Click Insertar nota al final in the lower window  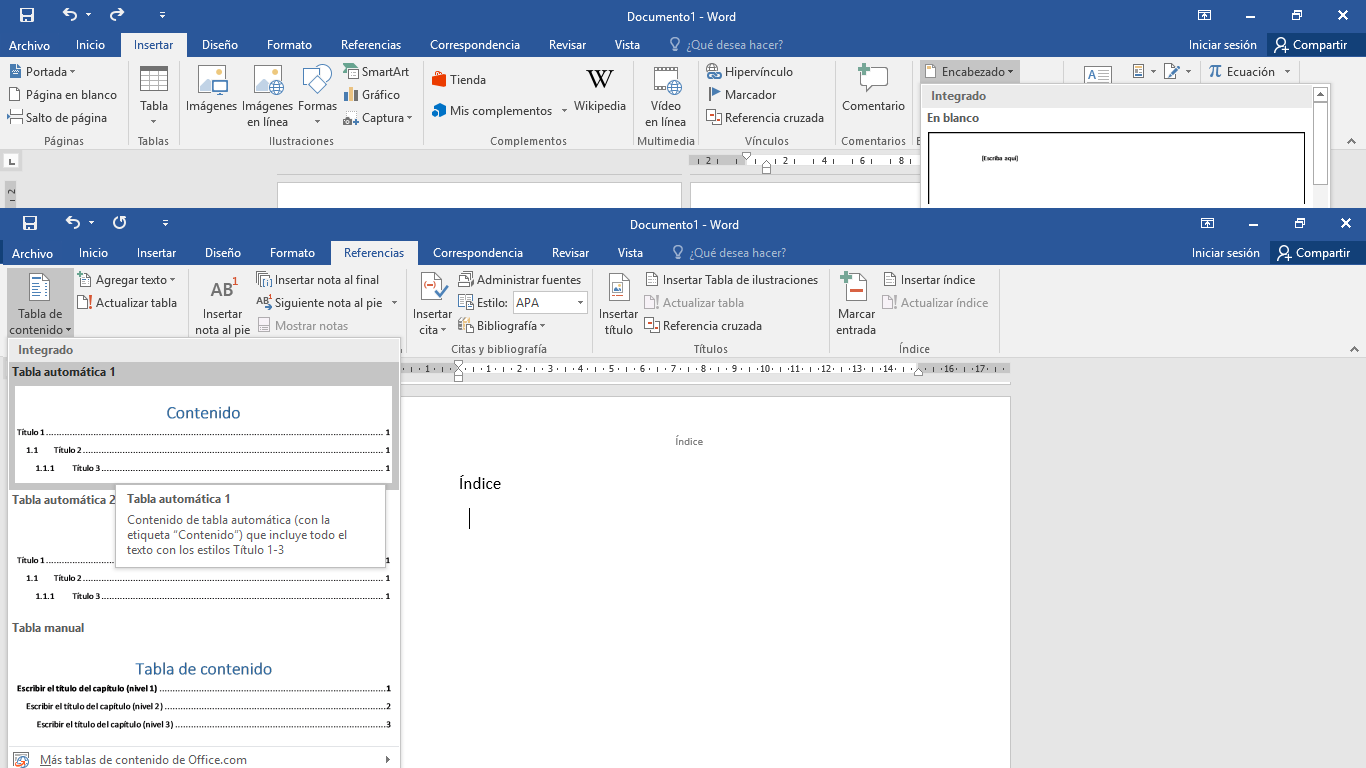pyautogui.click(x=318, y=280)
